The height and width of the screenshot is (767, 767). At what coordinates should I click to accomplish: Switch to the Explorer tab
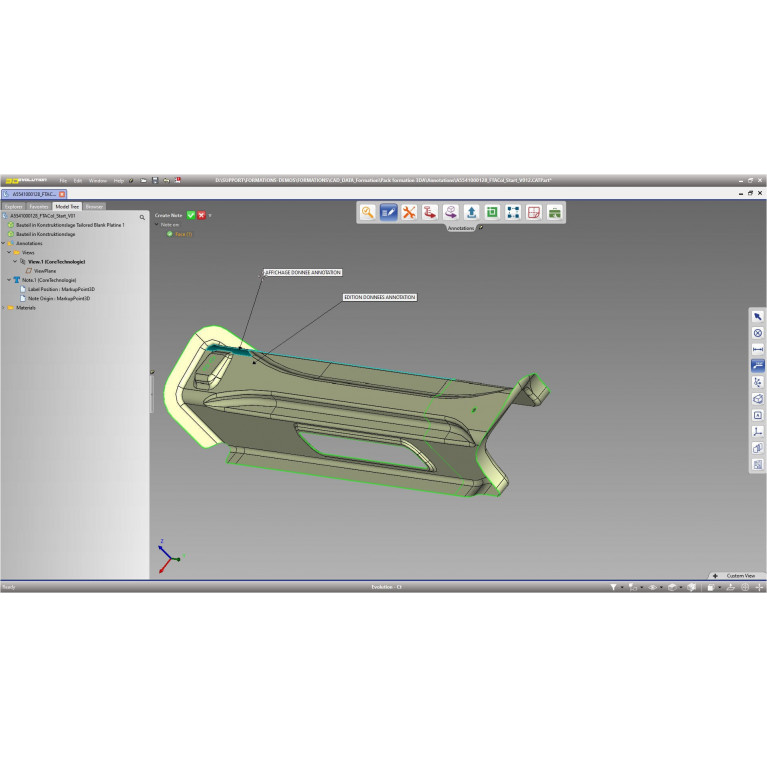pyautogui.click(x=14, y=206)
